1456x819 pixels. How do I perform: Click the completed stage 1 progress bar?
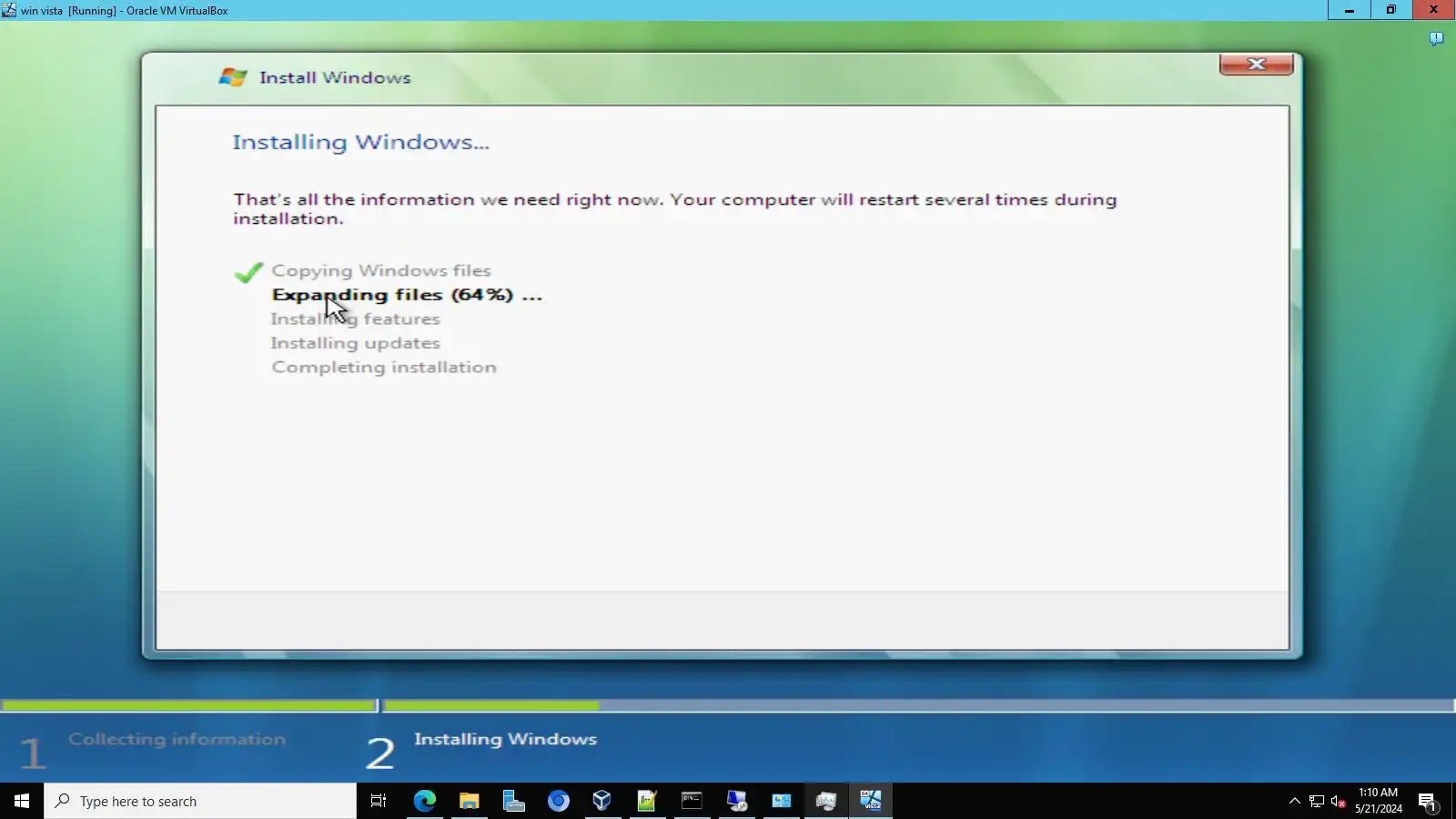pyautogui.click(x=189, y=705)
